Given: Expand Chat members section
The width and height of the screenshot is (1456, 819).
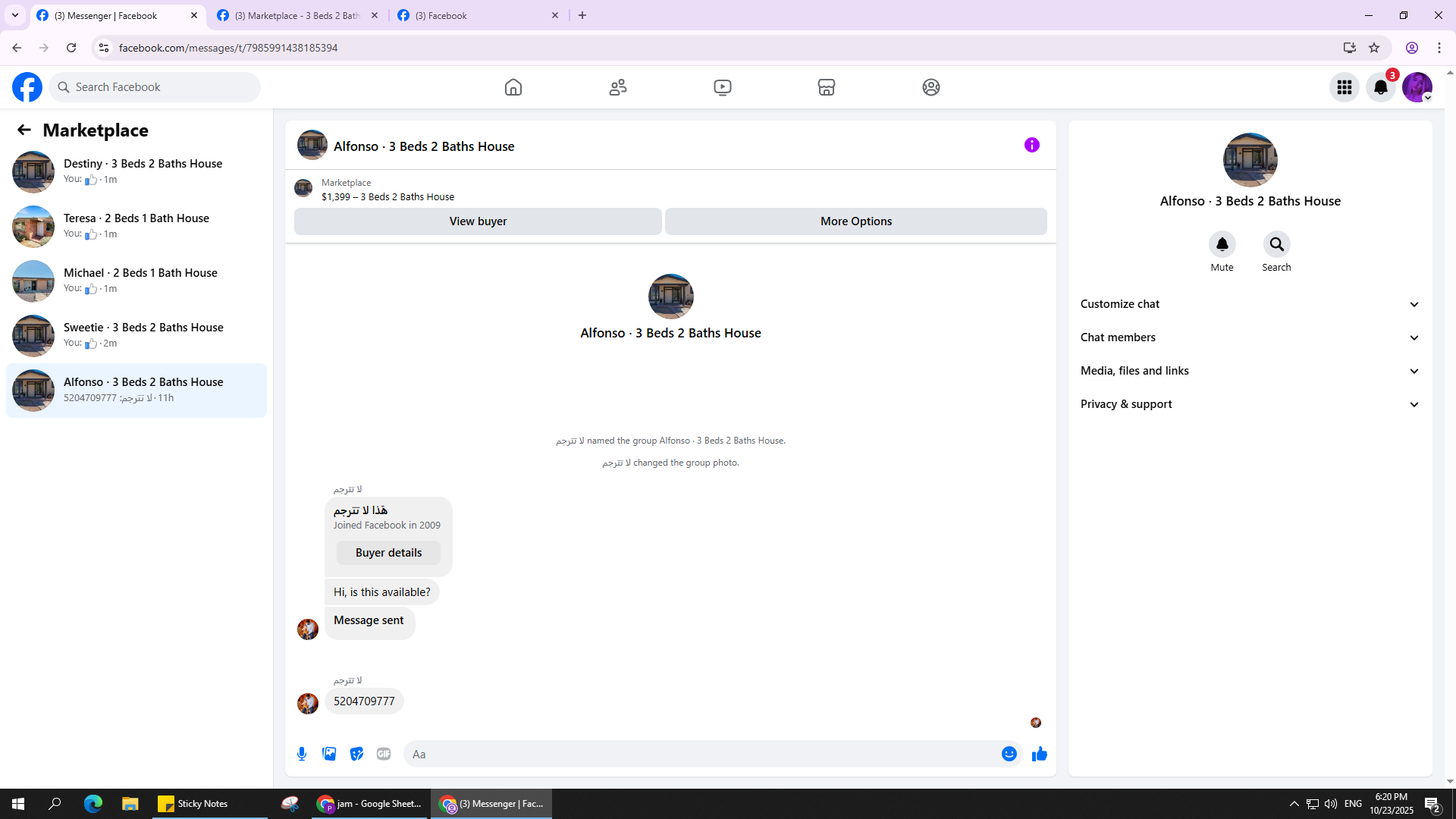Looking at the screenshot, I should (x=1250, y=337).
